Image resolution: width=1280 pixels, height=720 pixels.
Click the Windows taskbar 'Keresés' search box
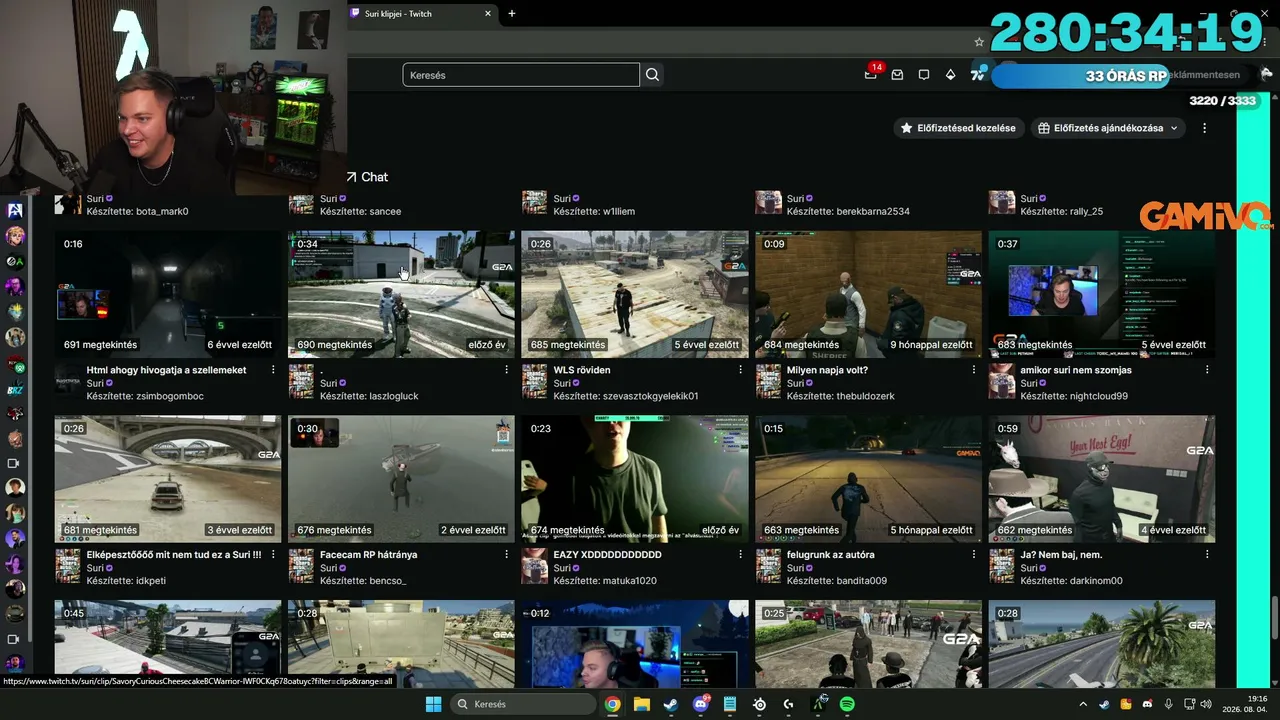(x=522, y=704)
